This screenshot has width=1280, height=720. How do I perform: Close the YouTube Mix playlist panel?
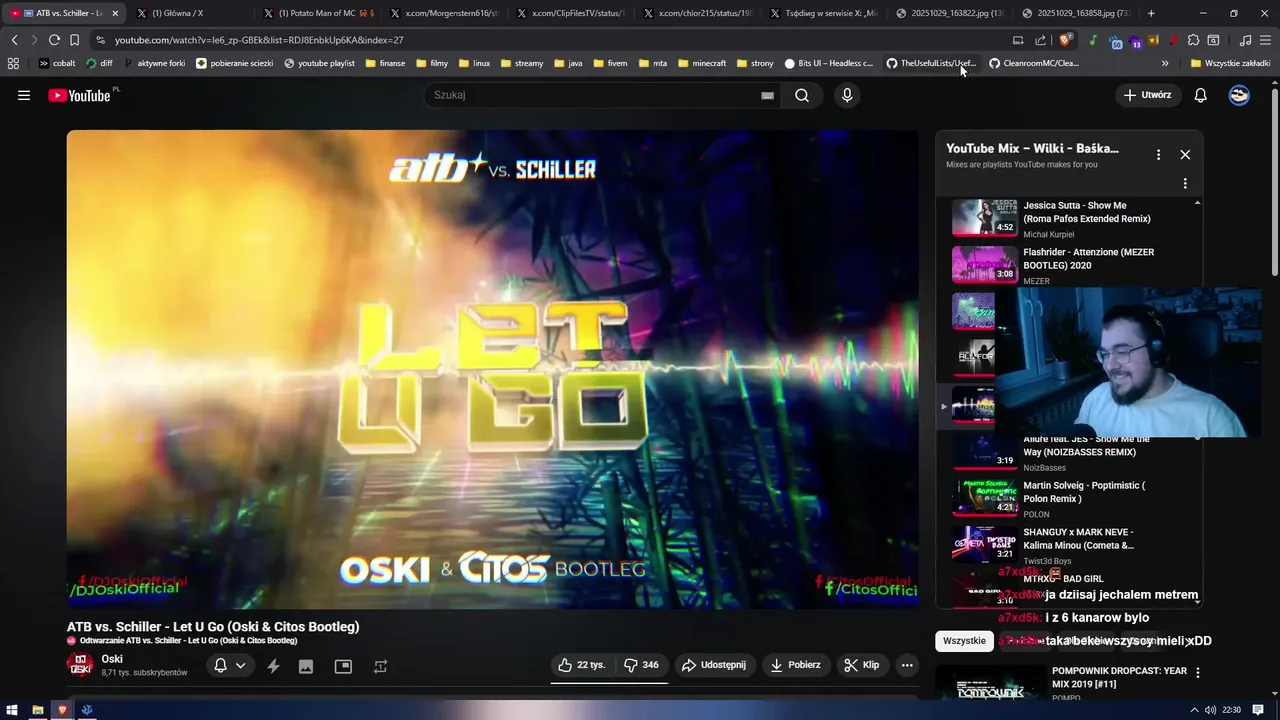[1185, 155]
